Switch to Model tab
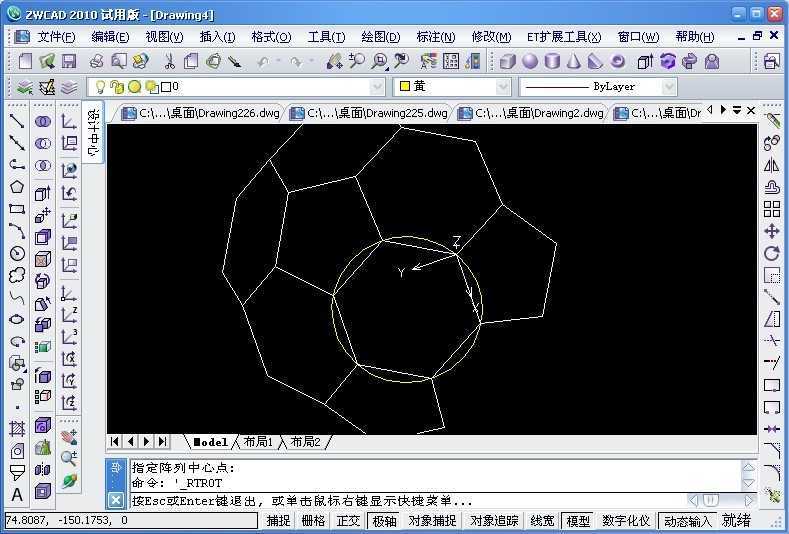The height and width of the screenshot is (534, 789). 210,442
